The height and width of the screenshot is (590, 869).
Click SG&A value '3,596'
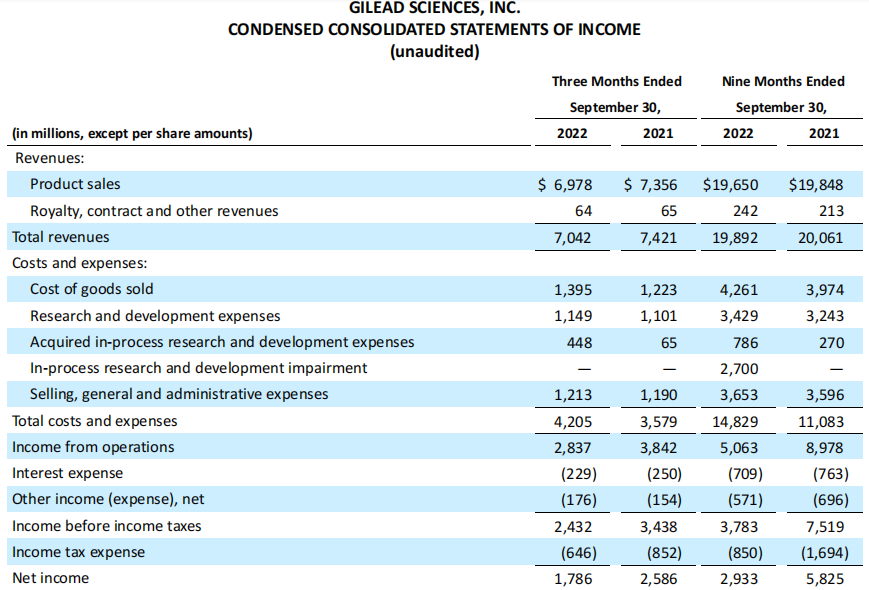coord(825,395)
